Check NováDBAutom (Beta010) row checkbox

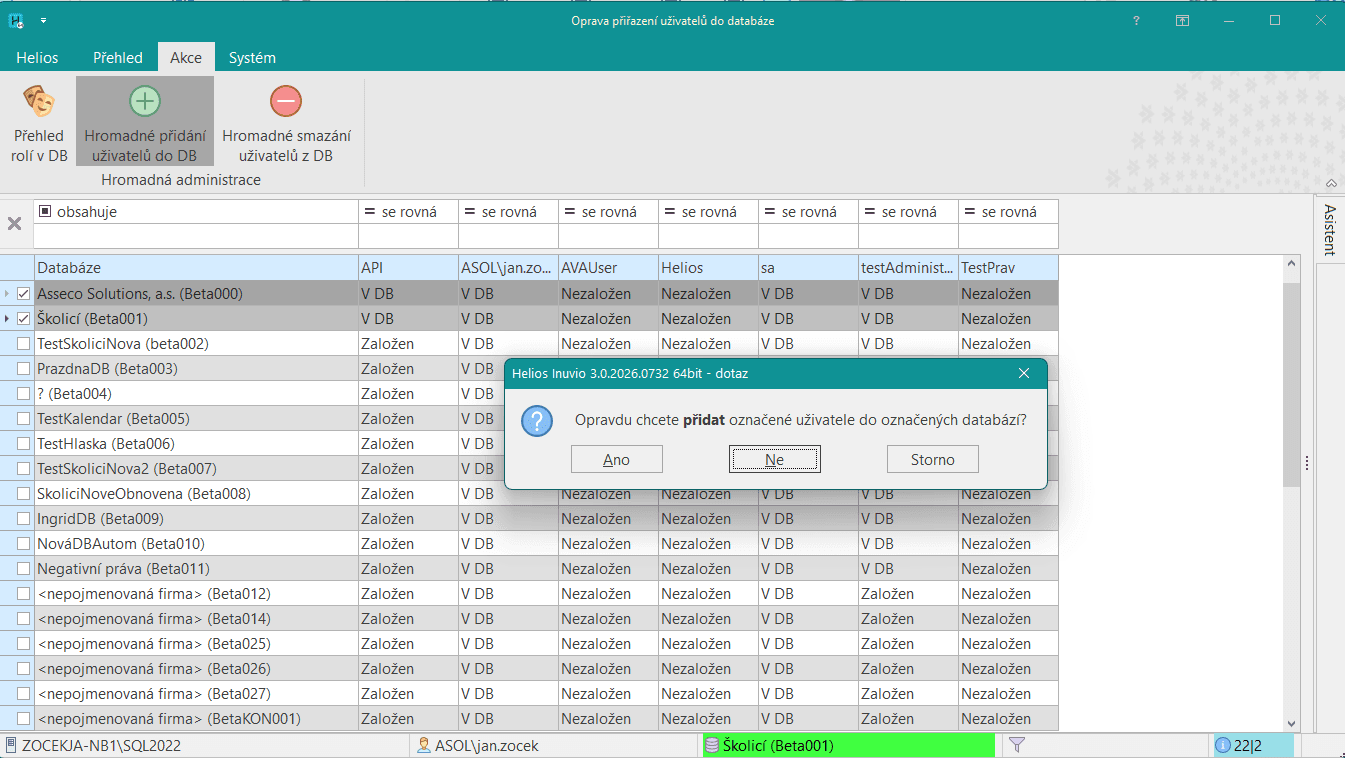24,544
